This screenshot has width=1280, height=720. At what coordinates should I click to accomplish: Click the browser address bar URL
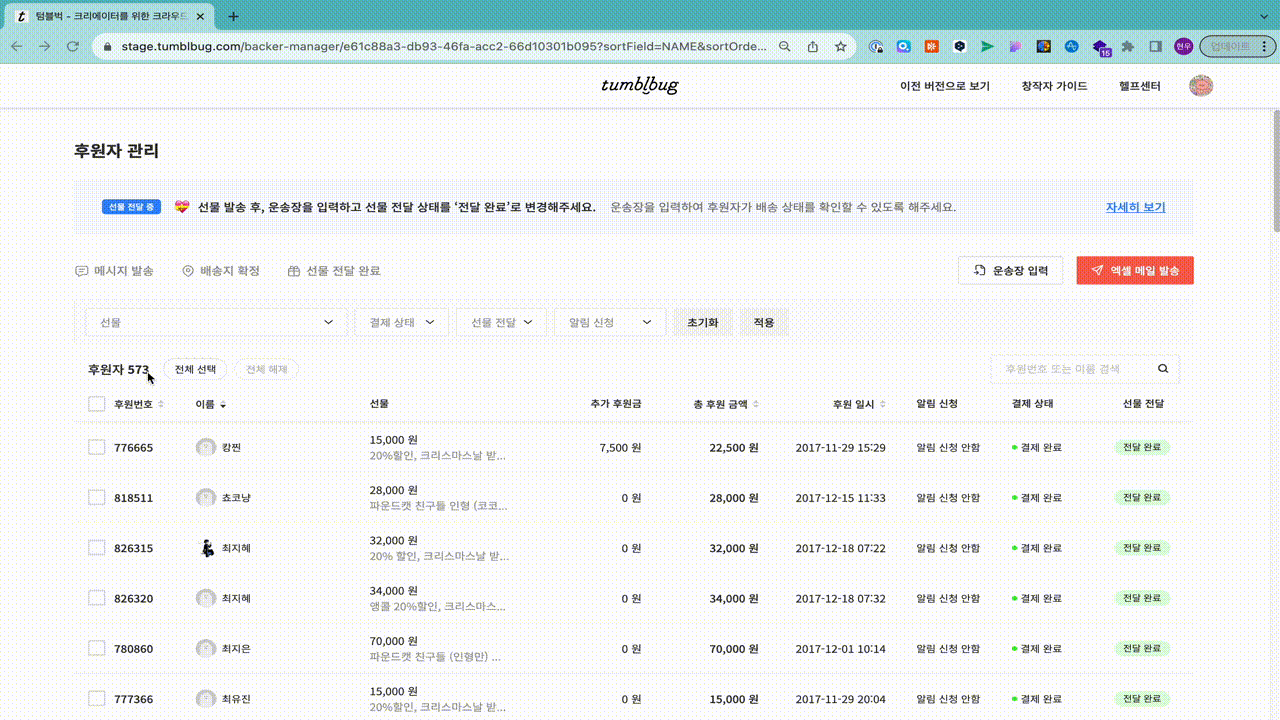[x=444, y=46]
